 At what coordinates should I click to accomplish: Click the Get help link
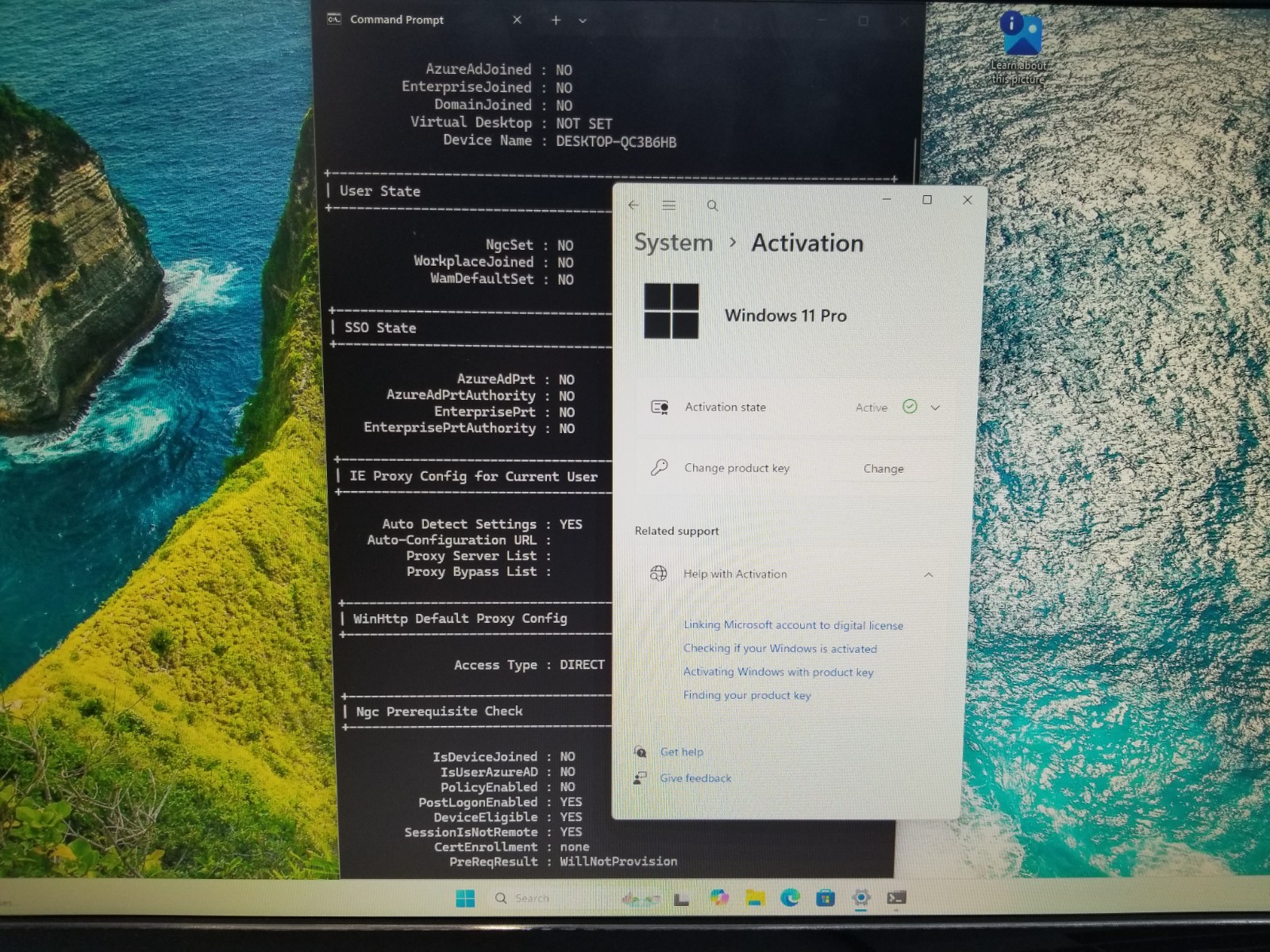pos(682,752)
